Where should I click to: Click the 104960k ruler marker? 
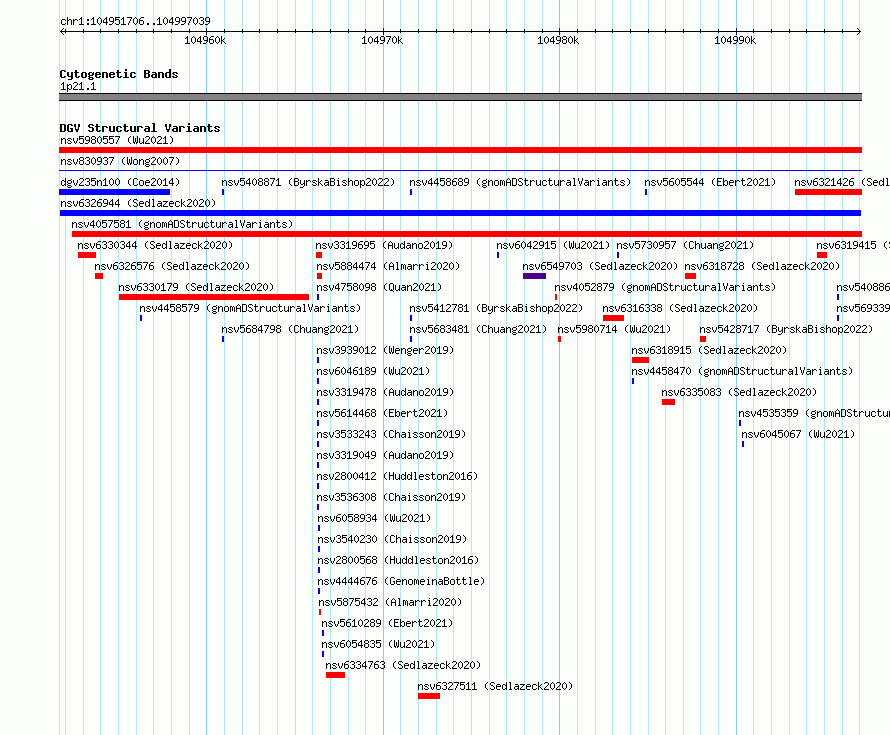[x=205, y=40]
